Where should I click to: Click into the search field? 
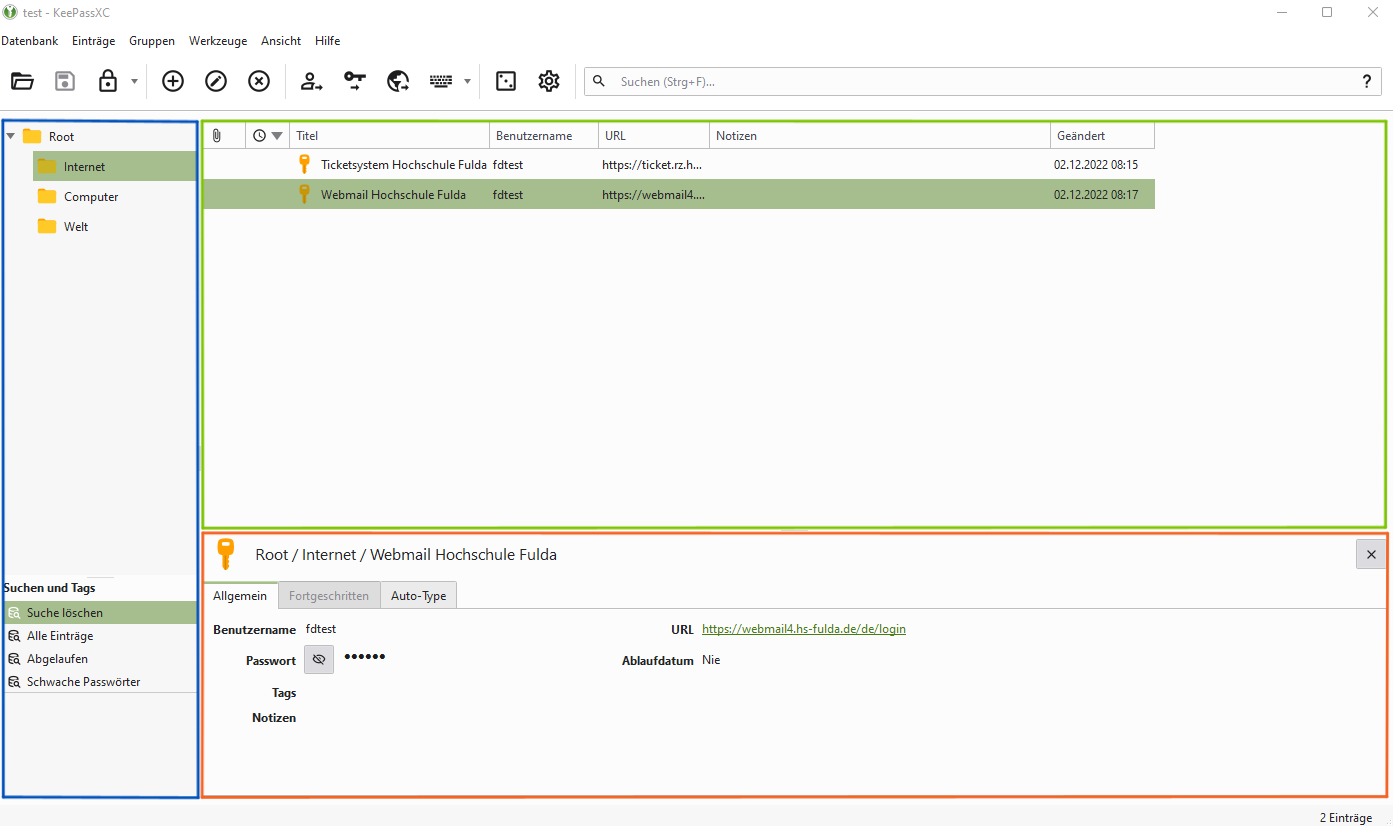pos(980,82)
